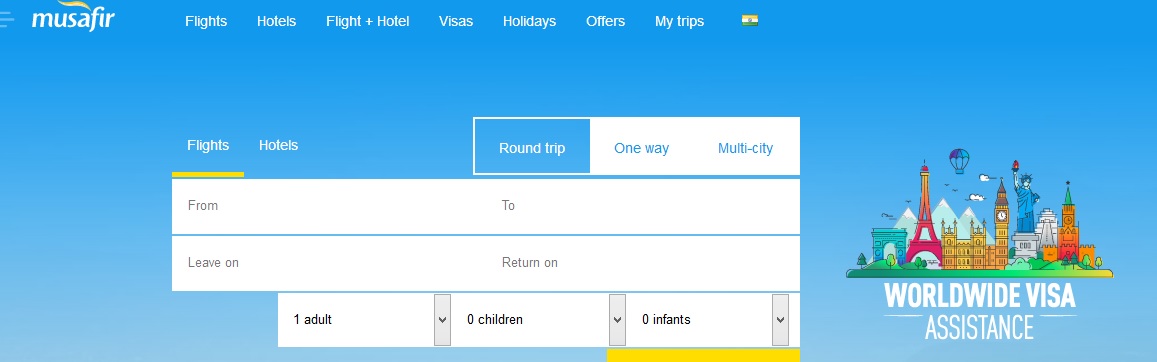Select the Round trip option
The width and height of the screenshot is (1157, 362).
532,146
